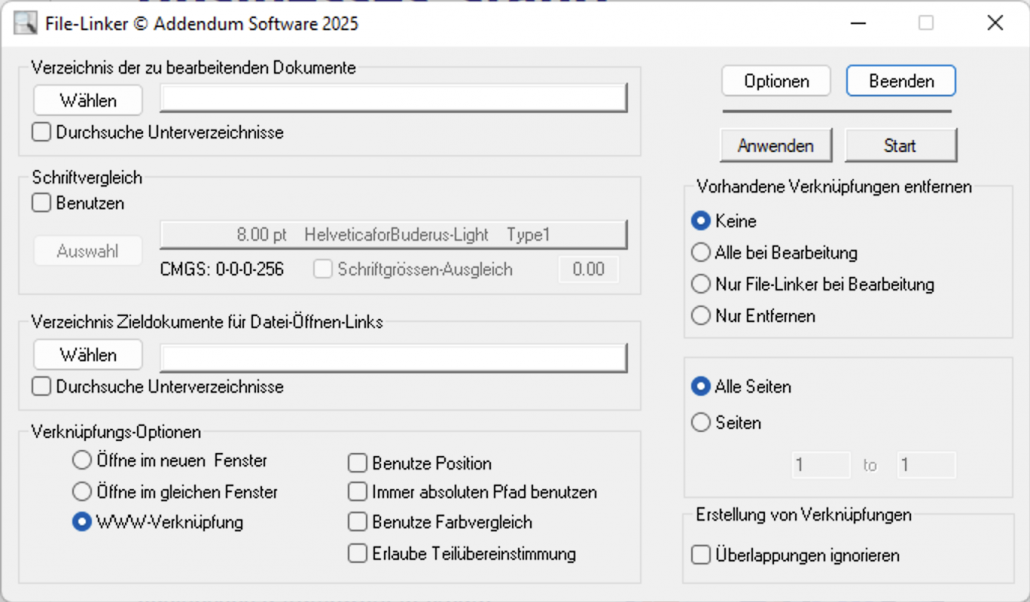The image size is (1030, 602).
Task: Toggle the Benutzen checkbox for Schriftvergleich
Action: (41, 203)
